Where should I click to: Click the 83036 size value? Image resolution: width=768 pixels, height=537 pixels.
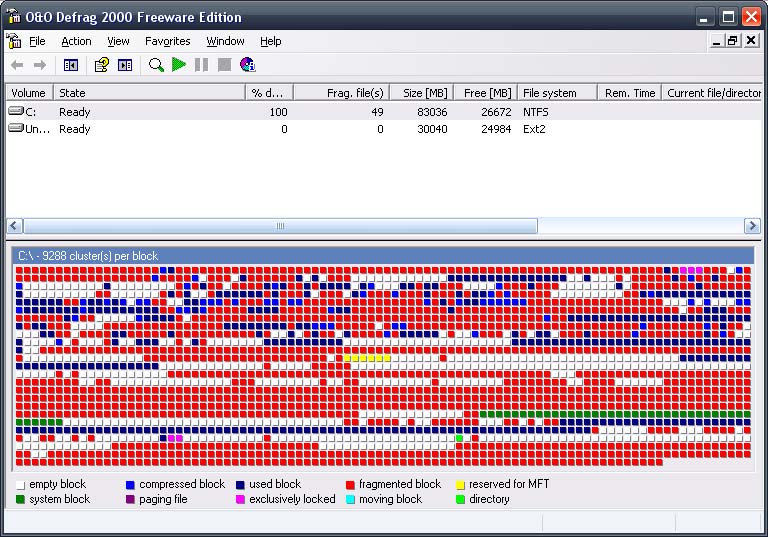coord(432,112)
